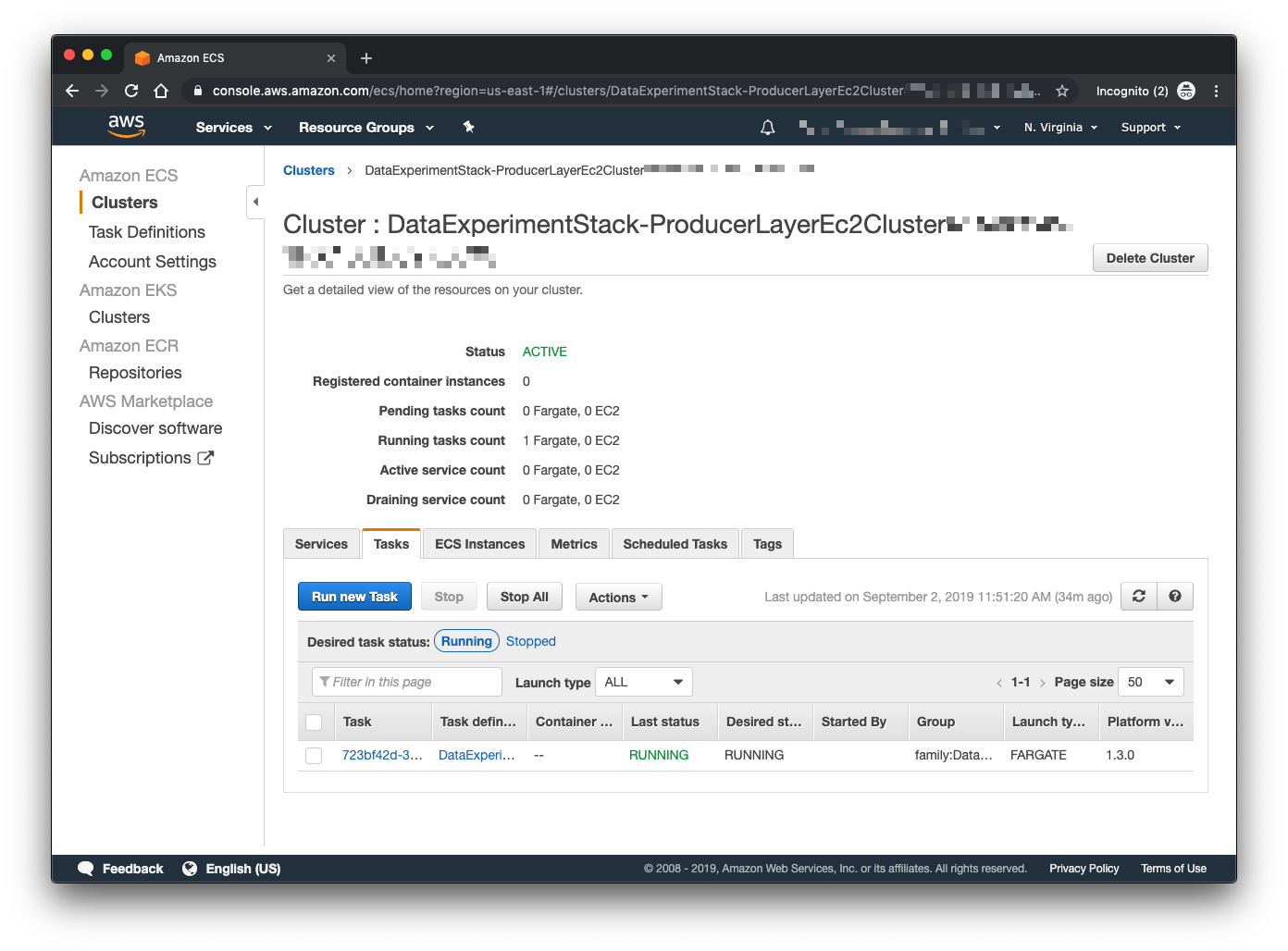The width and height of the screenshot is (1288, 951).
Task: Check the box for task 723bf42d-3
Action: [315, 756]
